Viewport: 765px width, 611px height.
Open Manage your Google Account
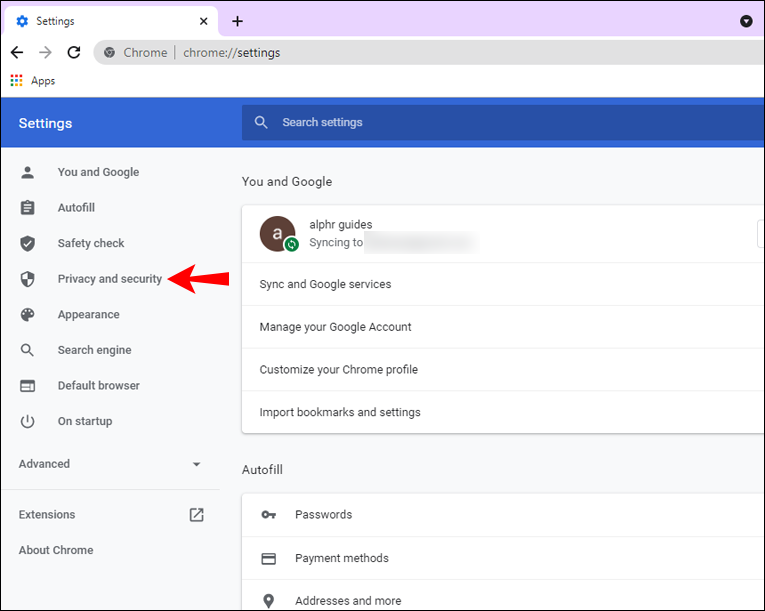503,327
